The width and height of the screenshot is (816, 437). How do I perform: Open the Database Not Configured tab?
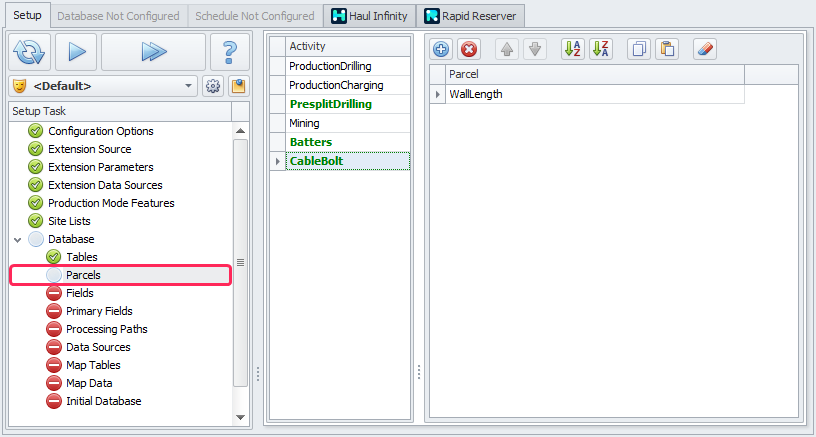pyautogui.click(x=118, y=16)
